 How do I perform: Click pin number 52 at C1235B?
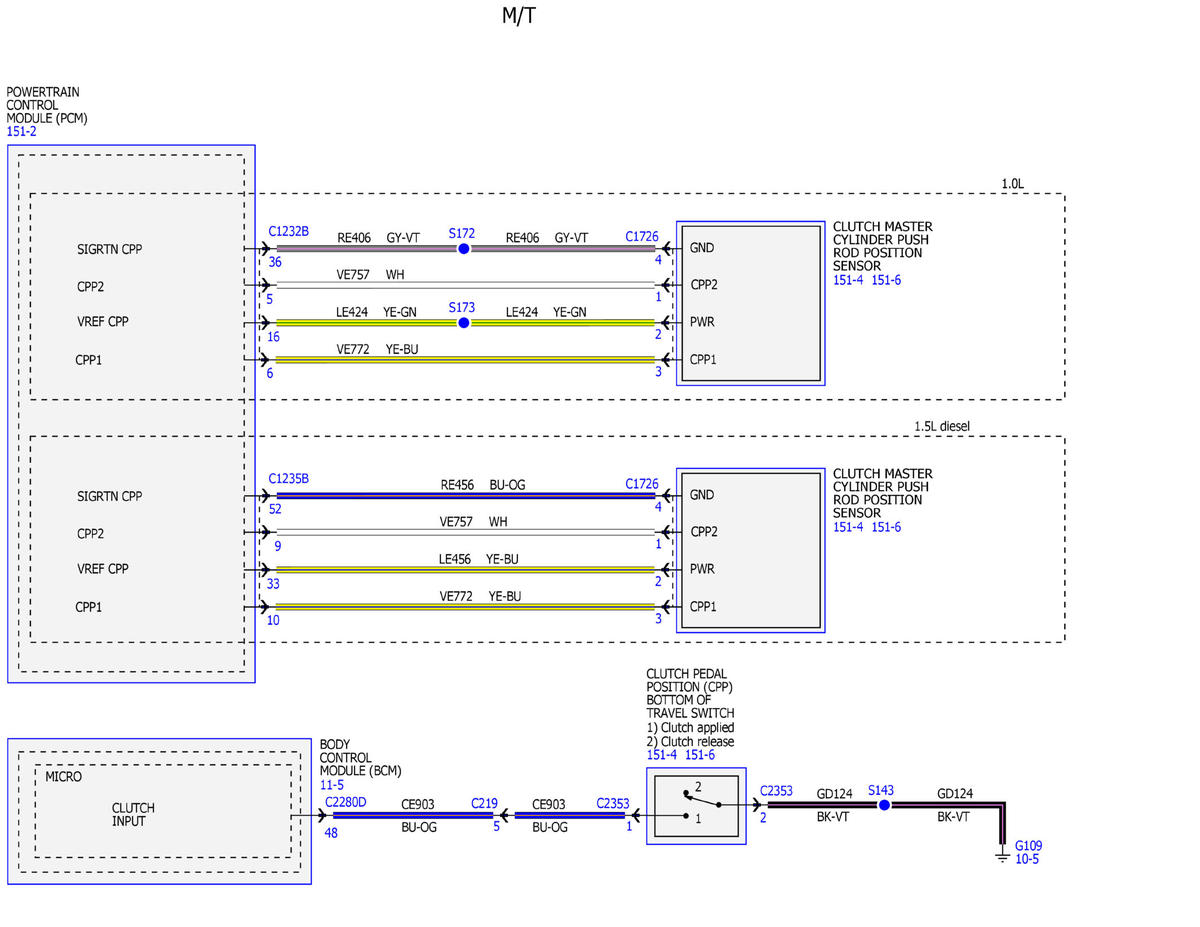tap(275, 508)
